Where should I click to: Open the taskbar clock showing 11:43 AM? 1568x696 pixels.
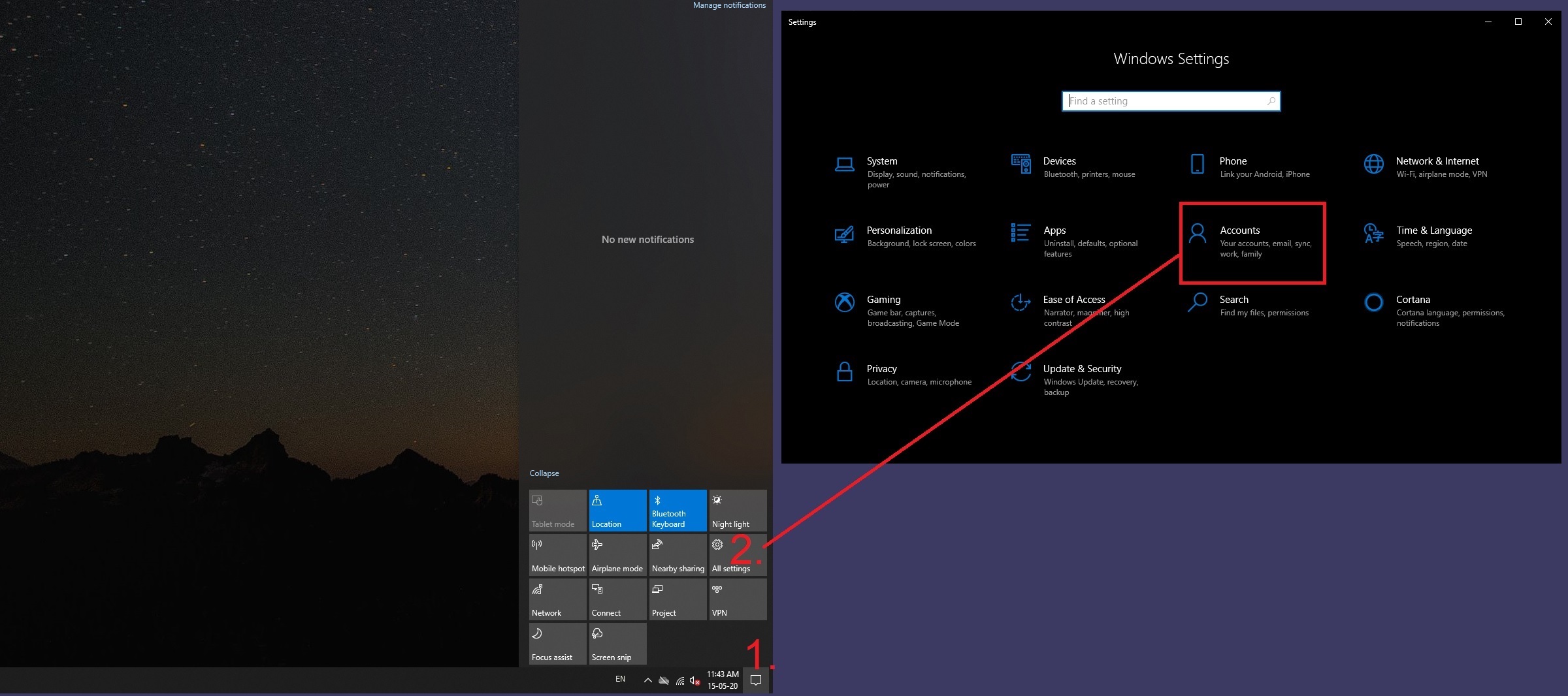723,680
